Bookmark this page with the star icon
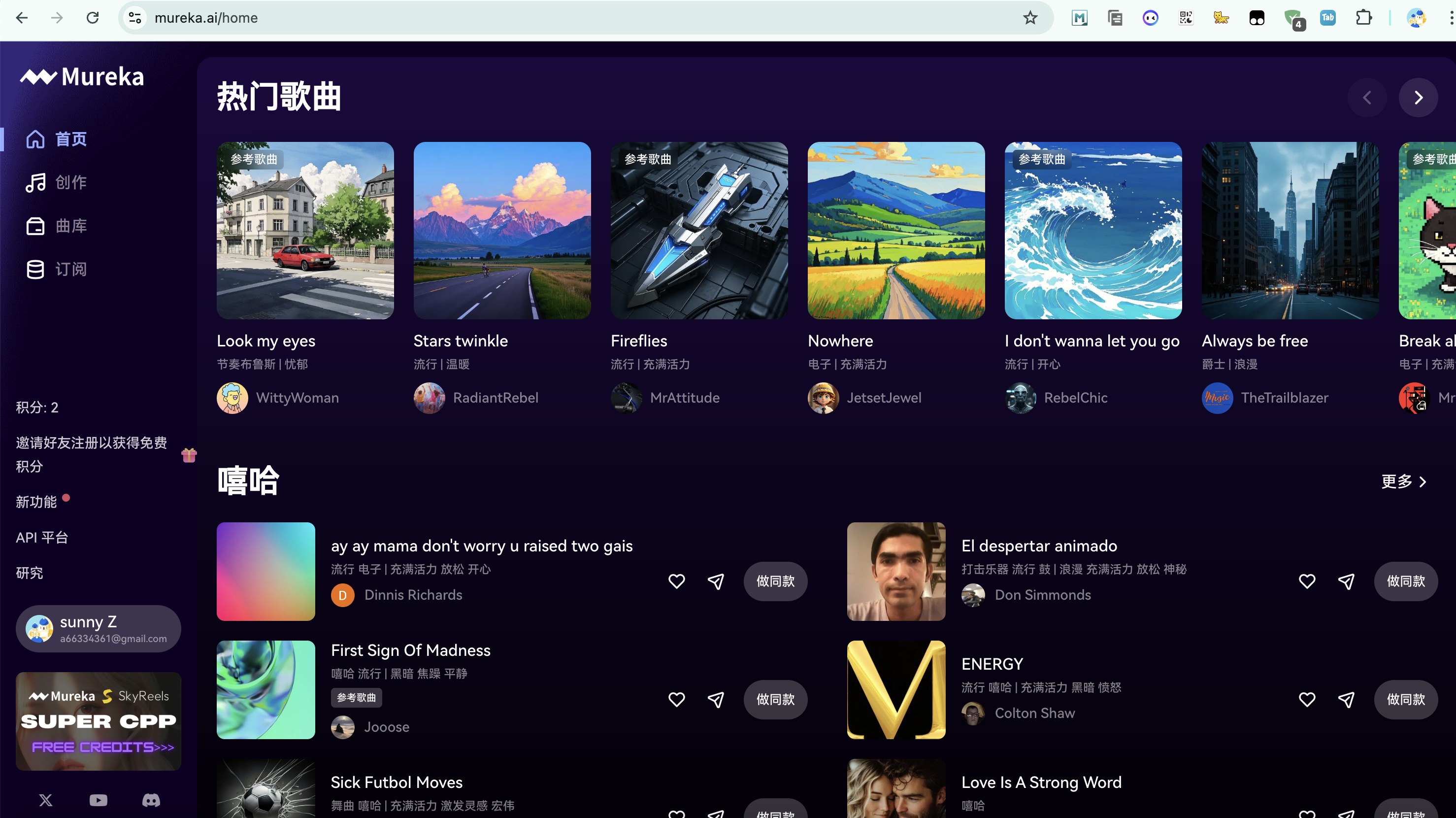The width and height of the screenshot is (1456, 818). (1030, 18)
